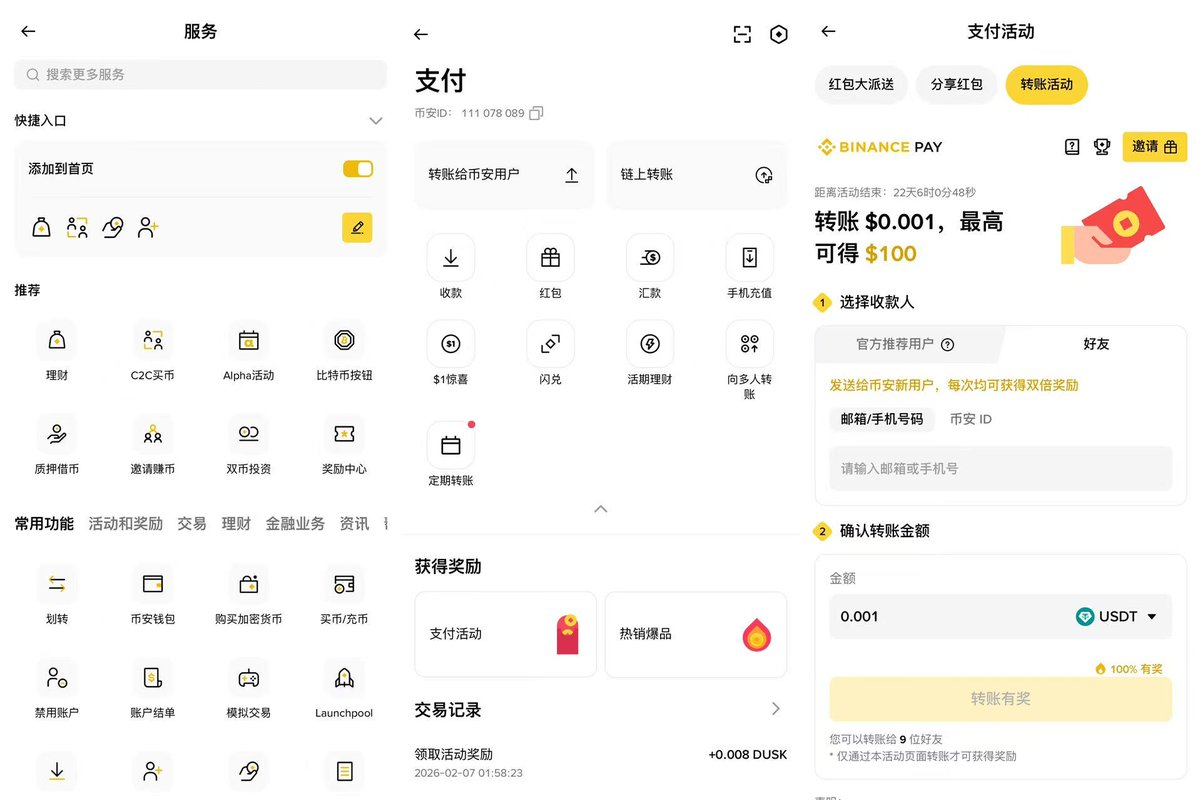1200x800 pixels.
Task: Open the 比特币按钮 icon
Action: (344, 341)
